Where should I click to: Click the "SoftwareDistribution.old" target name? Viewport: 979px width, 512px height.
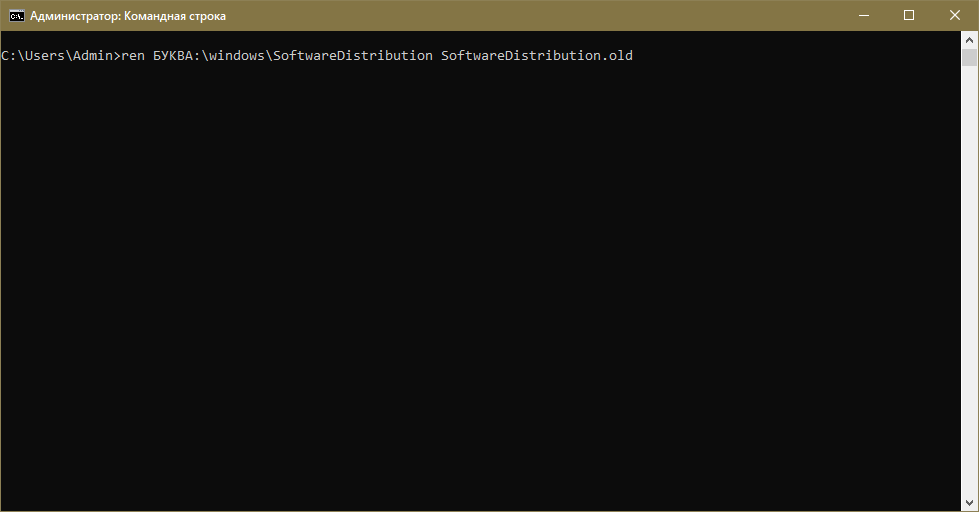point(537,56)
